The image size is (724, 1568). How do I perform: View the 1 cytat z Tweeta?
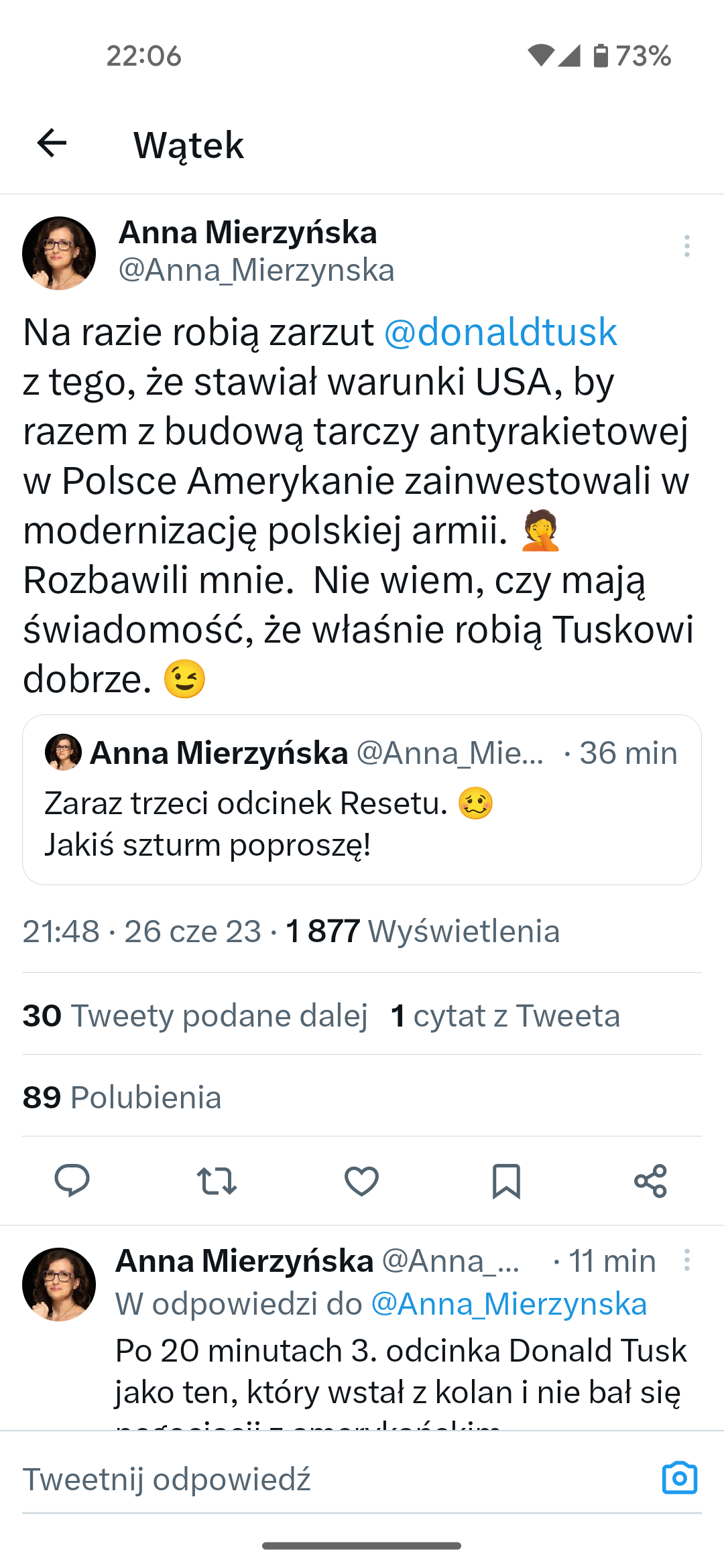tap(505, 1015)
